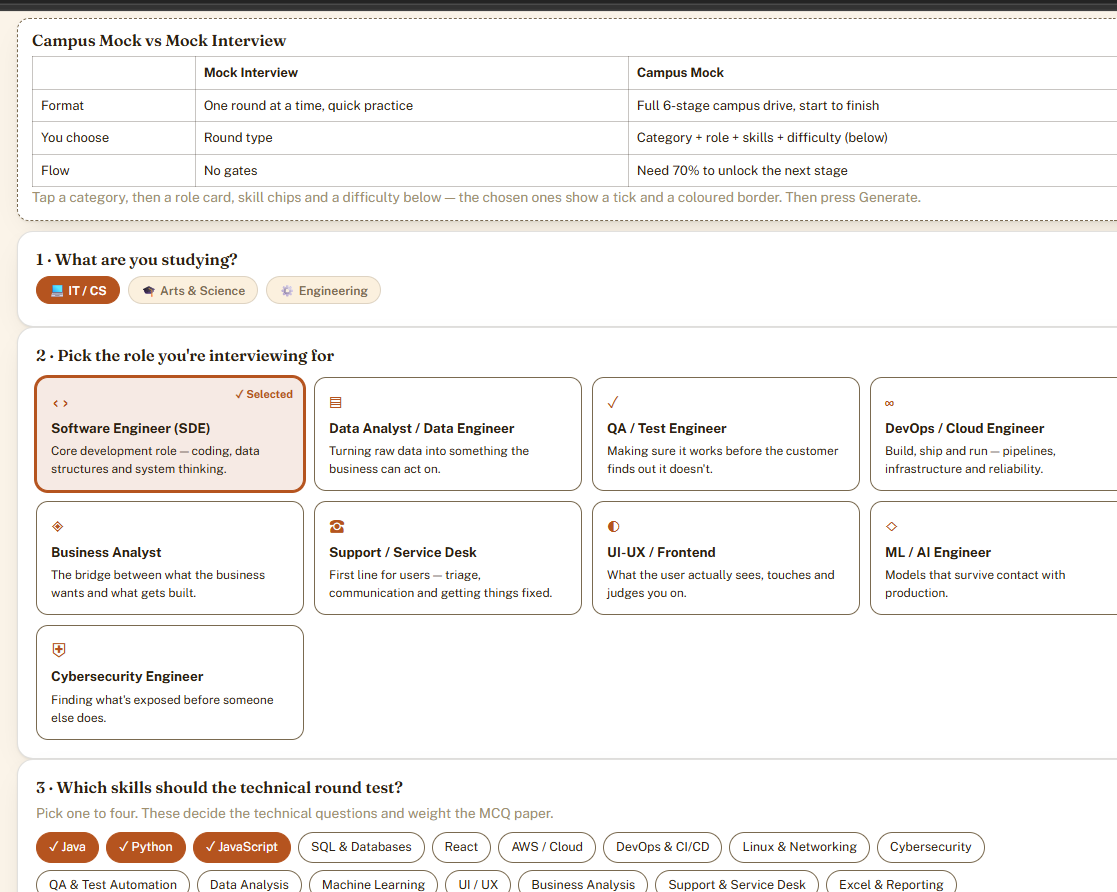Screen dimensions: 1117x892
Task: Click the laptop icon in IT / CS chip
Action: pyautogui.click(x=57, y=291)
